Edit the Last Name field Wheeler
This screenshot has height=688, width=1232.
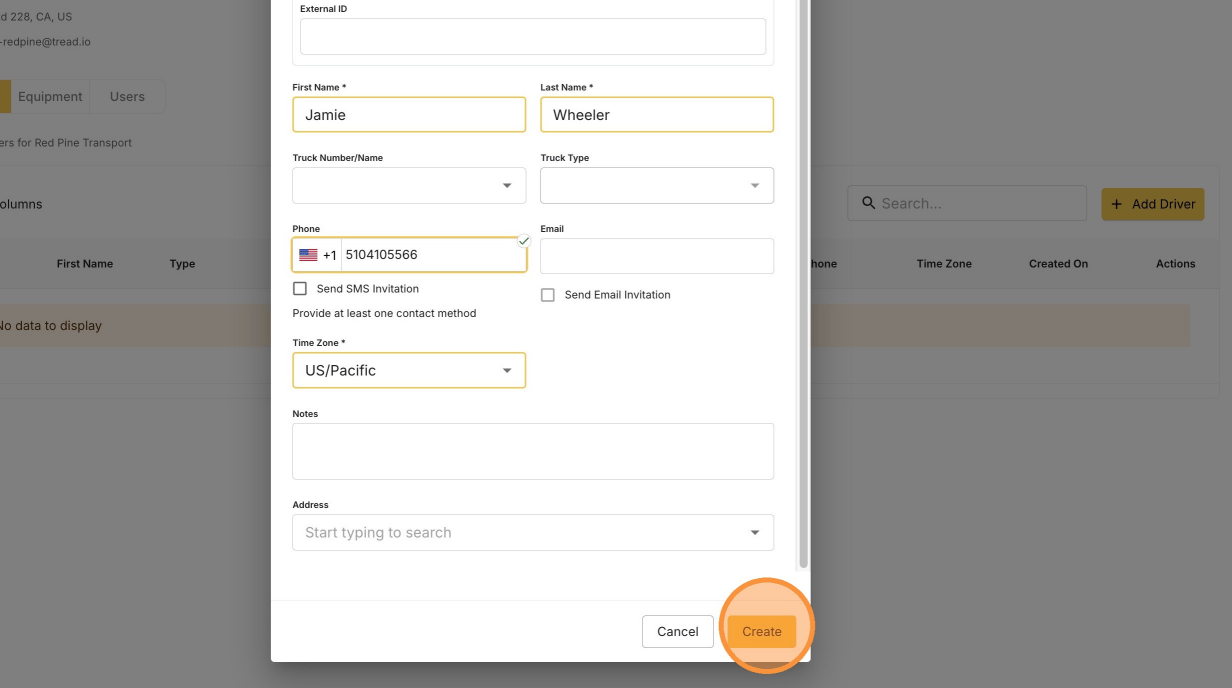click(x=657, y=115)
